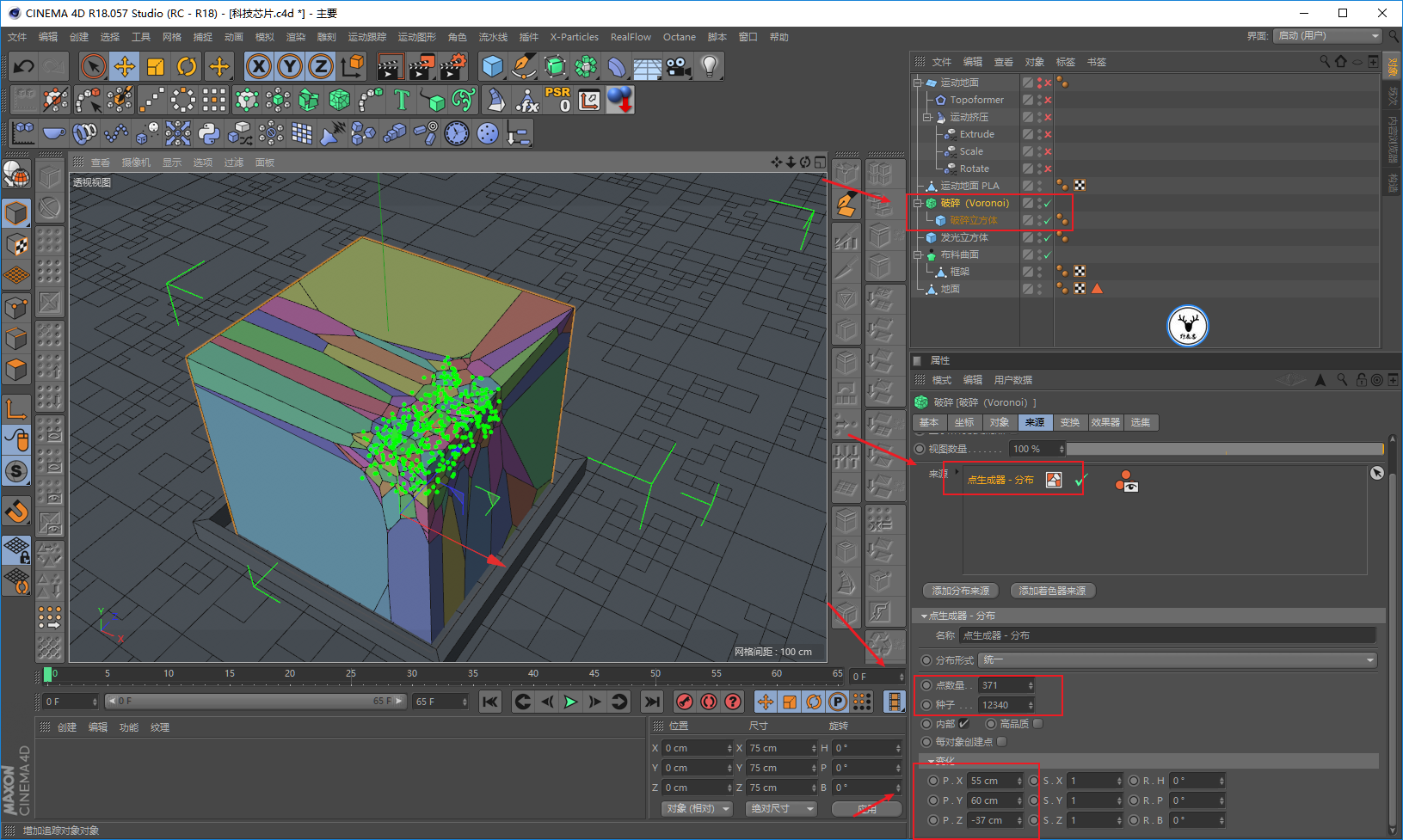
Task: Enable the Extrude effector's red X
Action: pos(1048,134)
